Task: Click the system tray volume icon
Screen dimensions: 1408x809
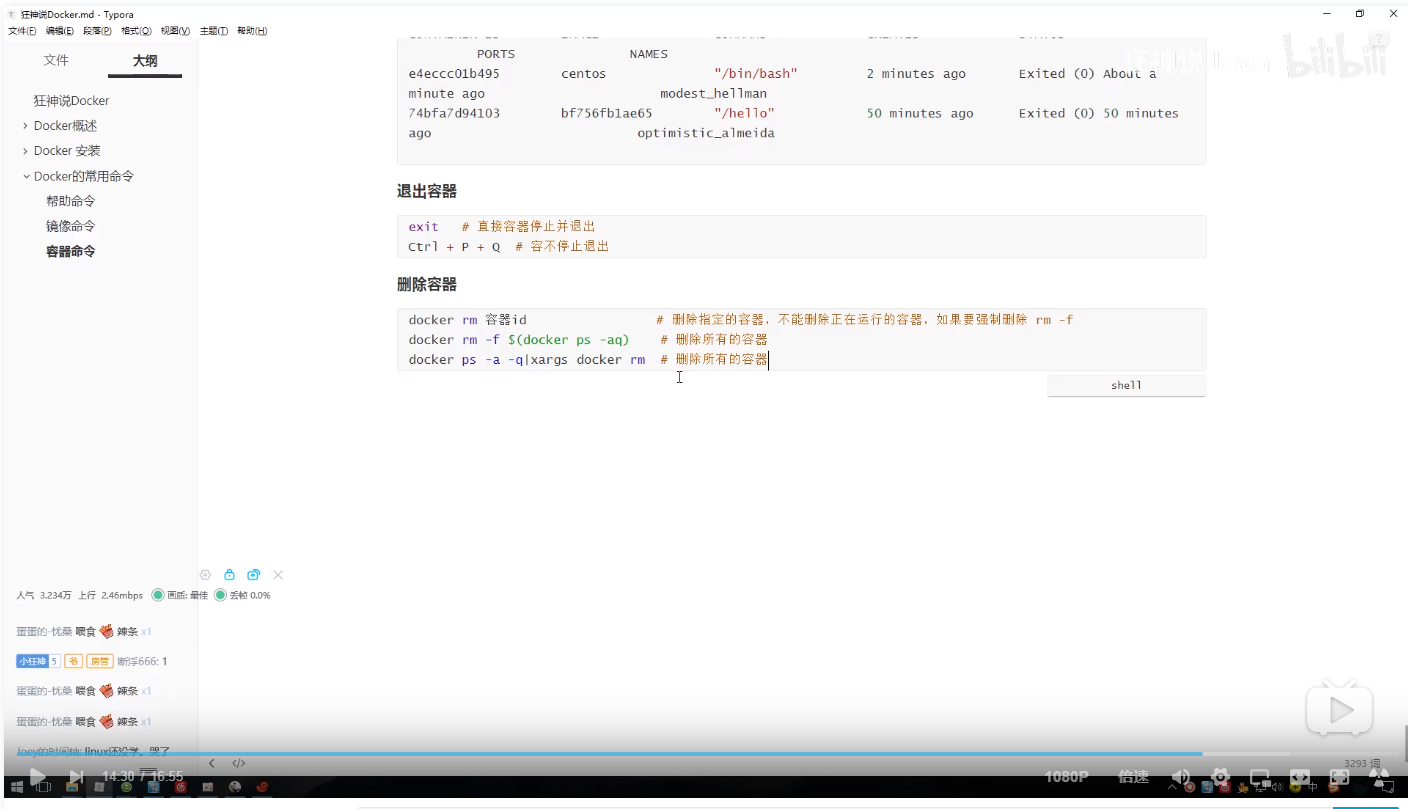Action: tap(1277, 787)
